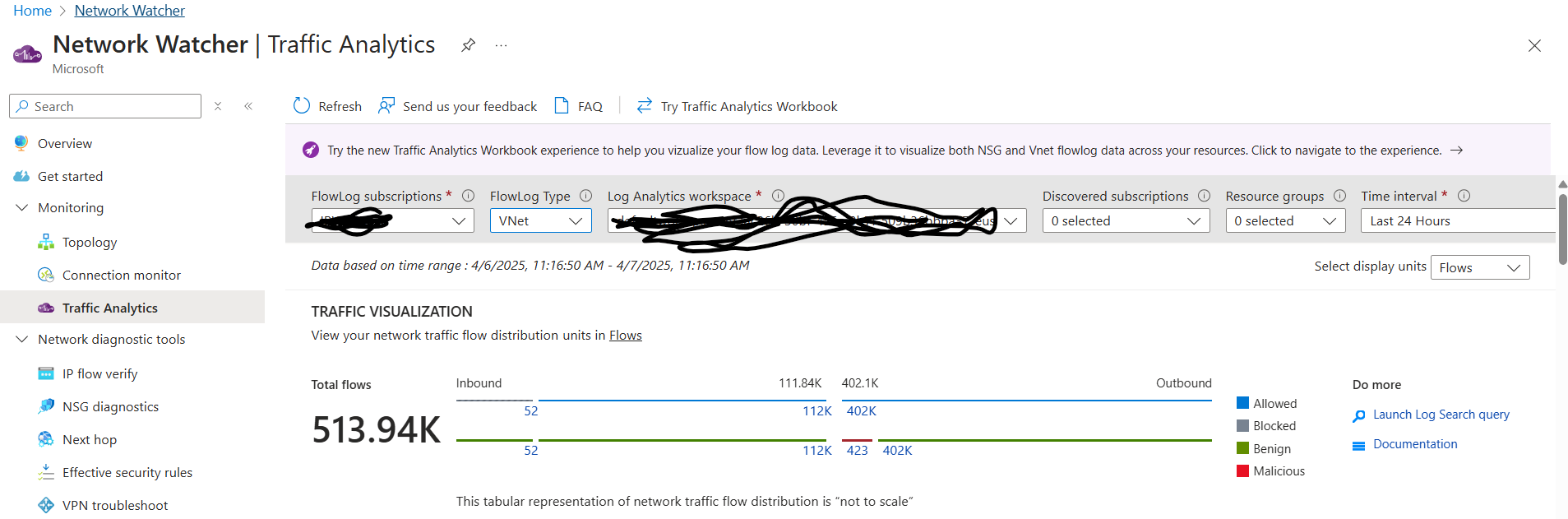
Task: Click the Topology icon in sidebar
Action: pos(46,242)
